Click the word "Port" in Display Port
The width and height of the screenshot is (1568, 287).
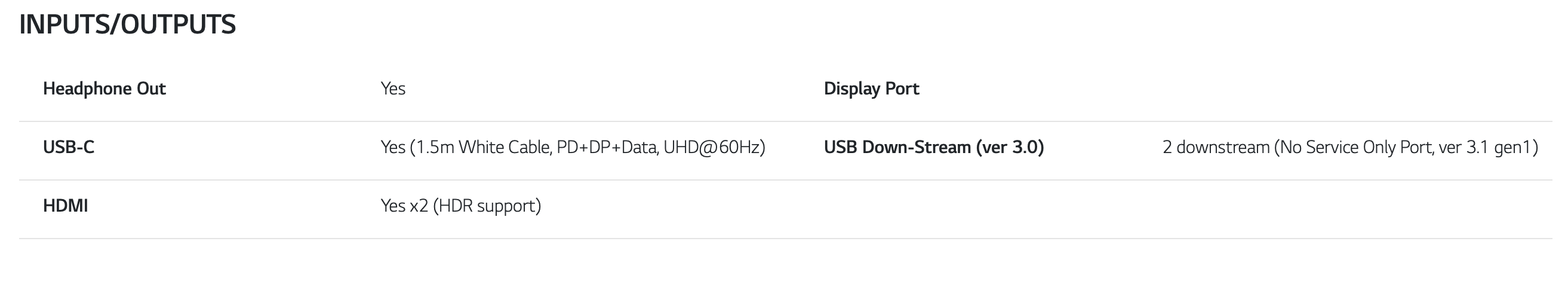tap(902, 89)
